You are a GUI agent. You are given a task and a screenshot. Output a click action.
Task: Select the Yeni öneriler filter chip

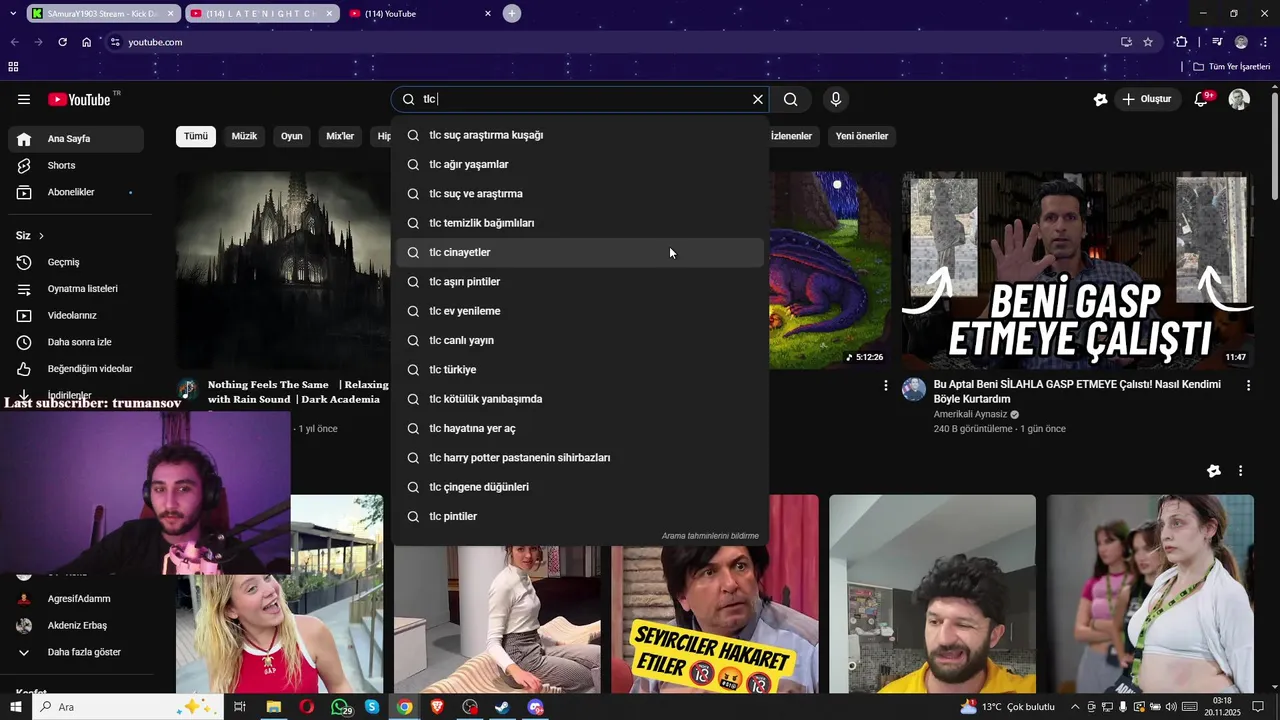click(x=862, y=136)
